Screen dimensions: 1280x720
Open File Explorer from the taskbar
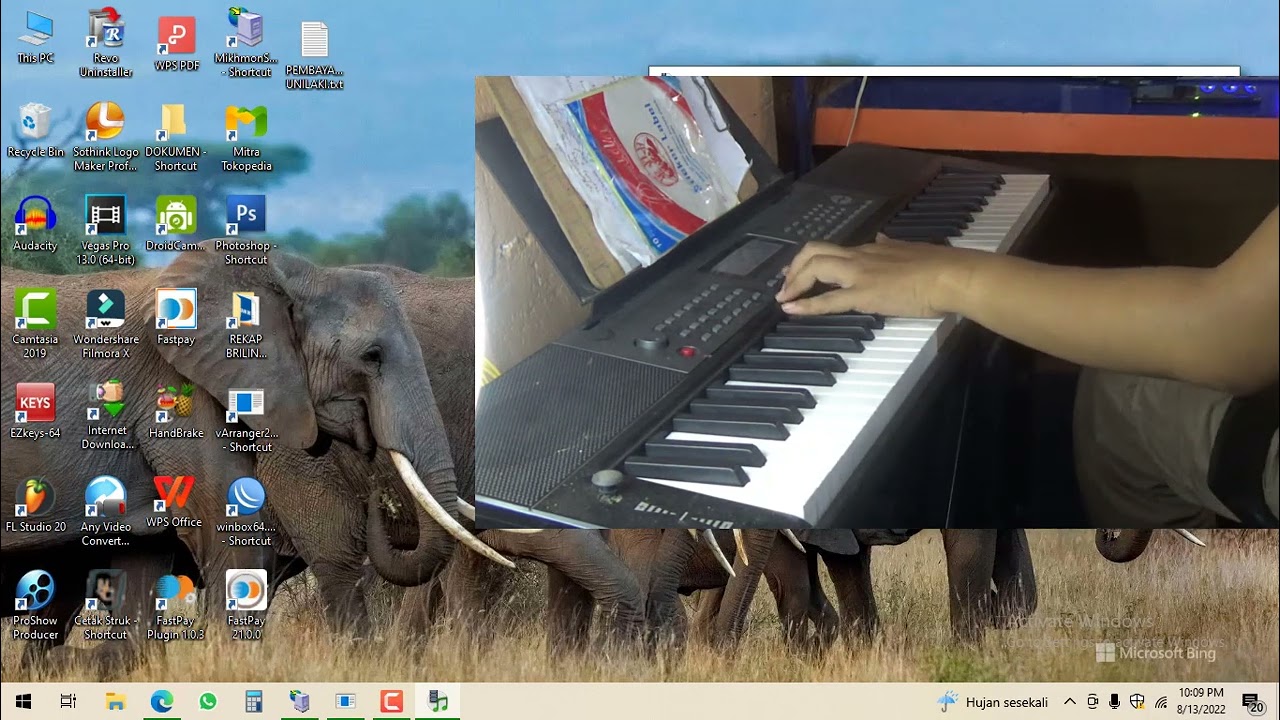coord(115,702)
